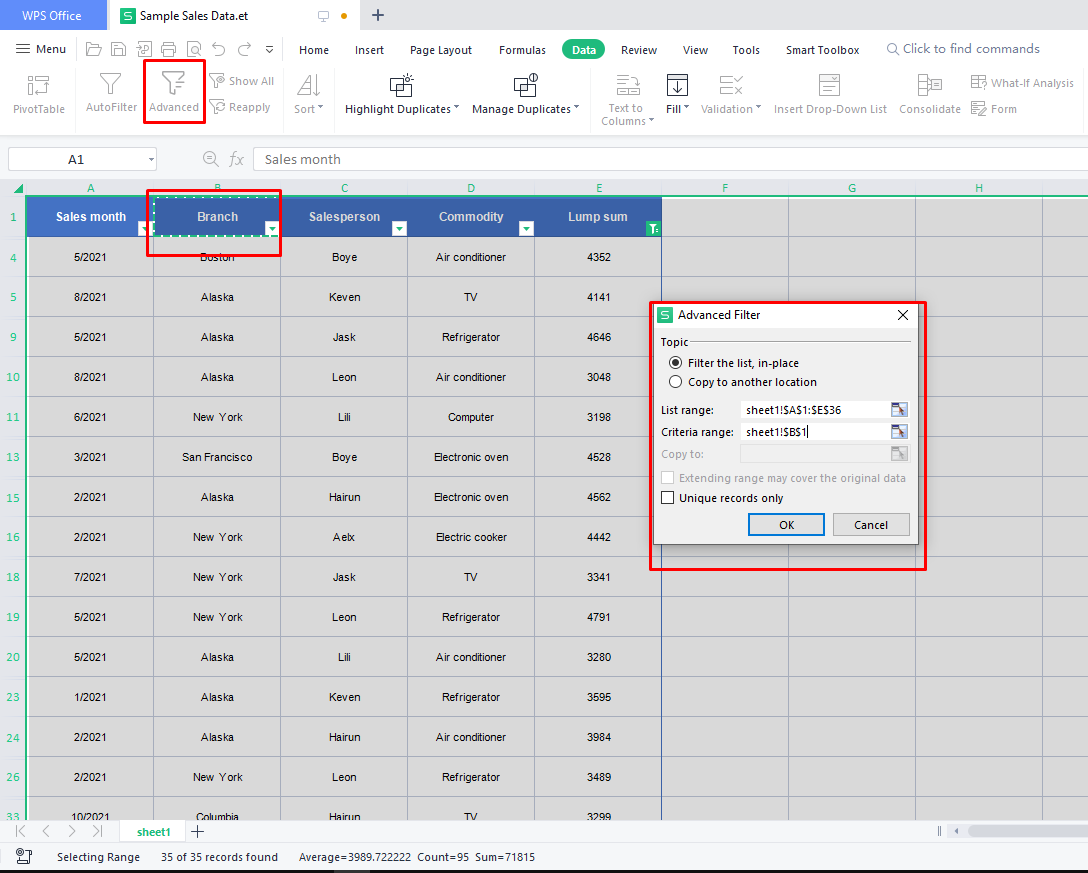The width and height of the screenshot is (1088, 873).
Task: Open Print Preview icon
Action: coord(194,49)
